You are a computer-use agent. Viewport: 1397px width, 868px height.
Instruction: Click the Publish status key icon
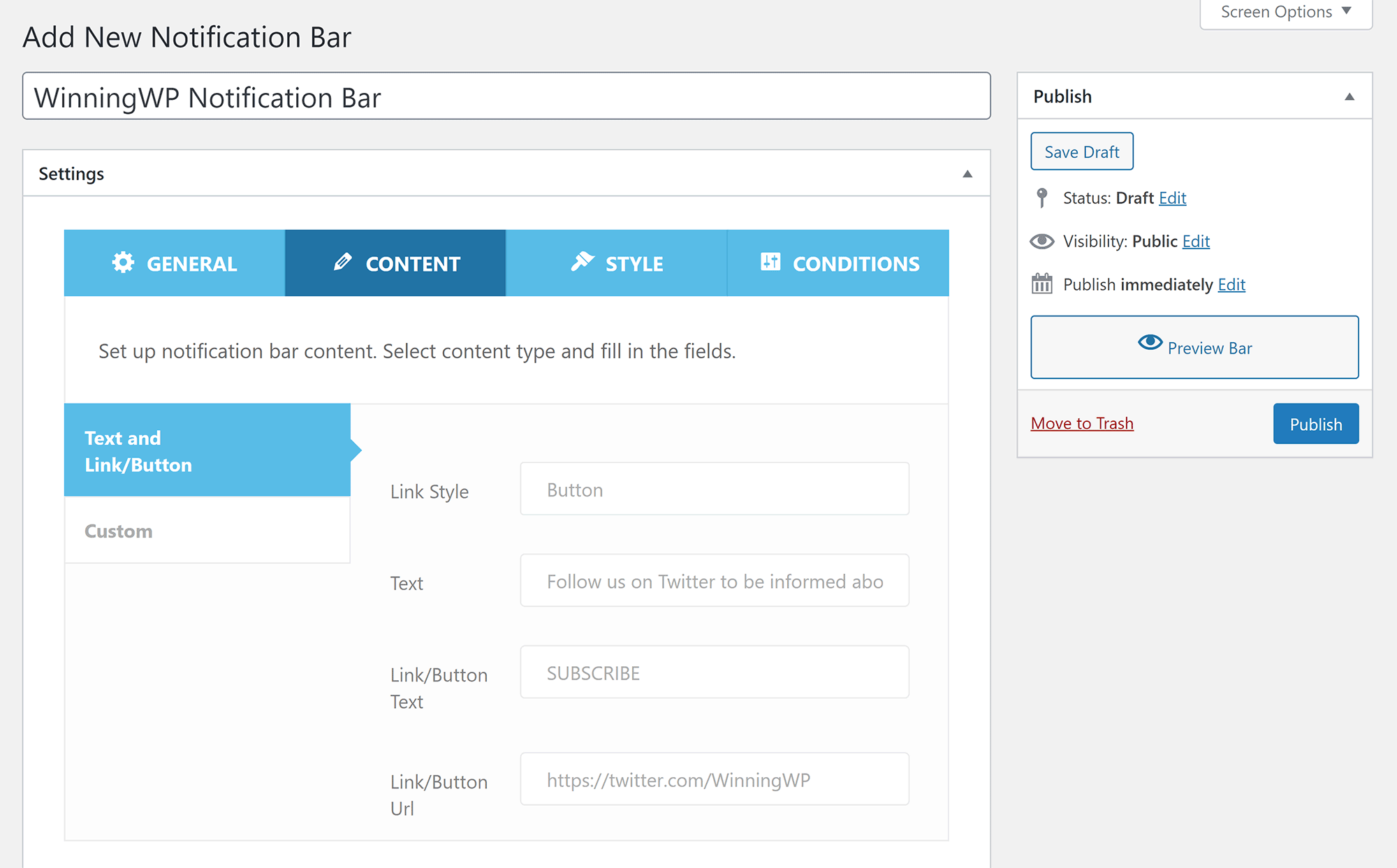[x=1041, y=197]
